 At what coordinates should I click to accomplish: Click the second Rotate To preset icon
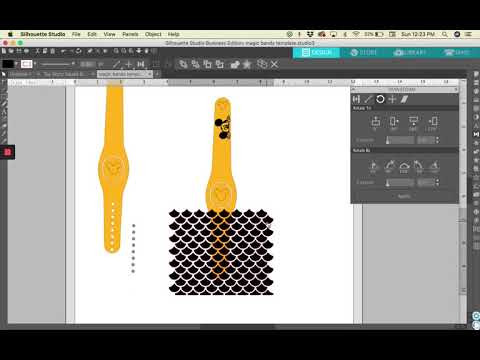coord(394,122)
